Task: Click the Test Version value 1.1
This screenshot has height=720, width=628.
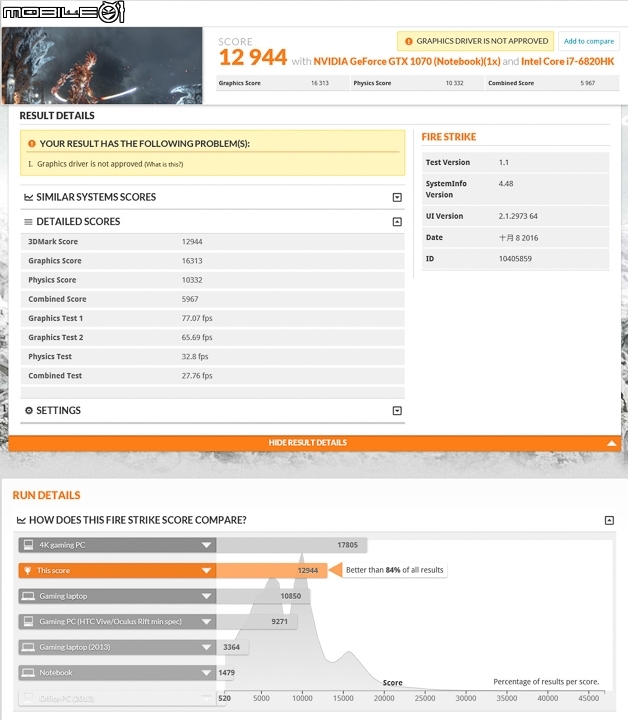Action: click(x=504, y=163)
